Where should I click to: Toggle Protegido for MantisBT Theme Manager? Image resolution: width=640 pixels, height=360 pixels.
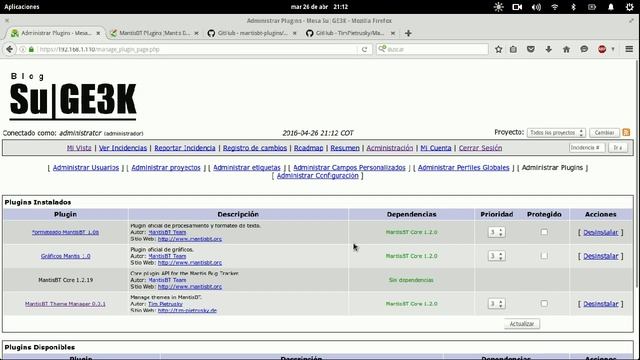pos(544,303)
